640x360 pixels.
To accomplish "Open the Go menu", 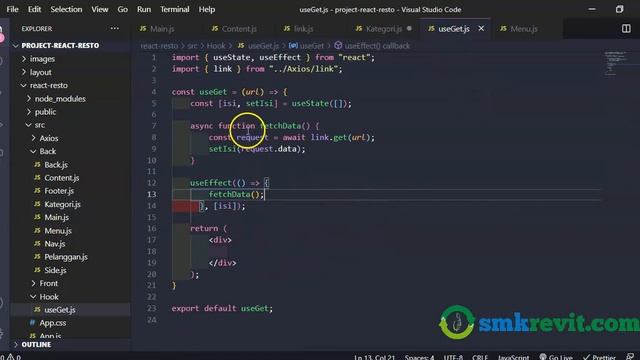I will [x=122, y=9].
